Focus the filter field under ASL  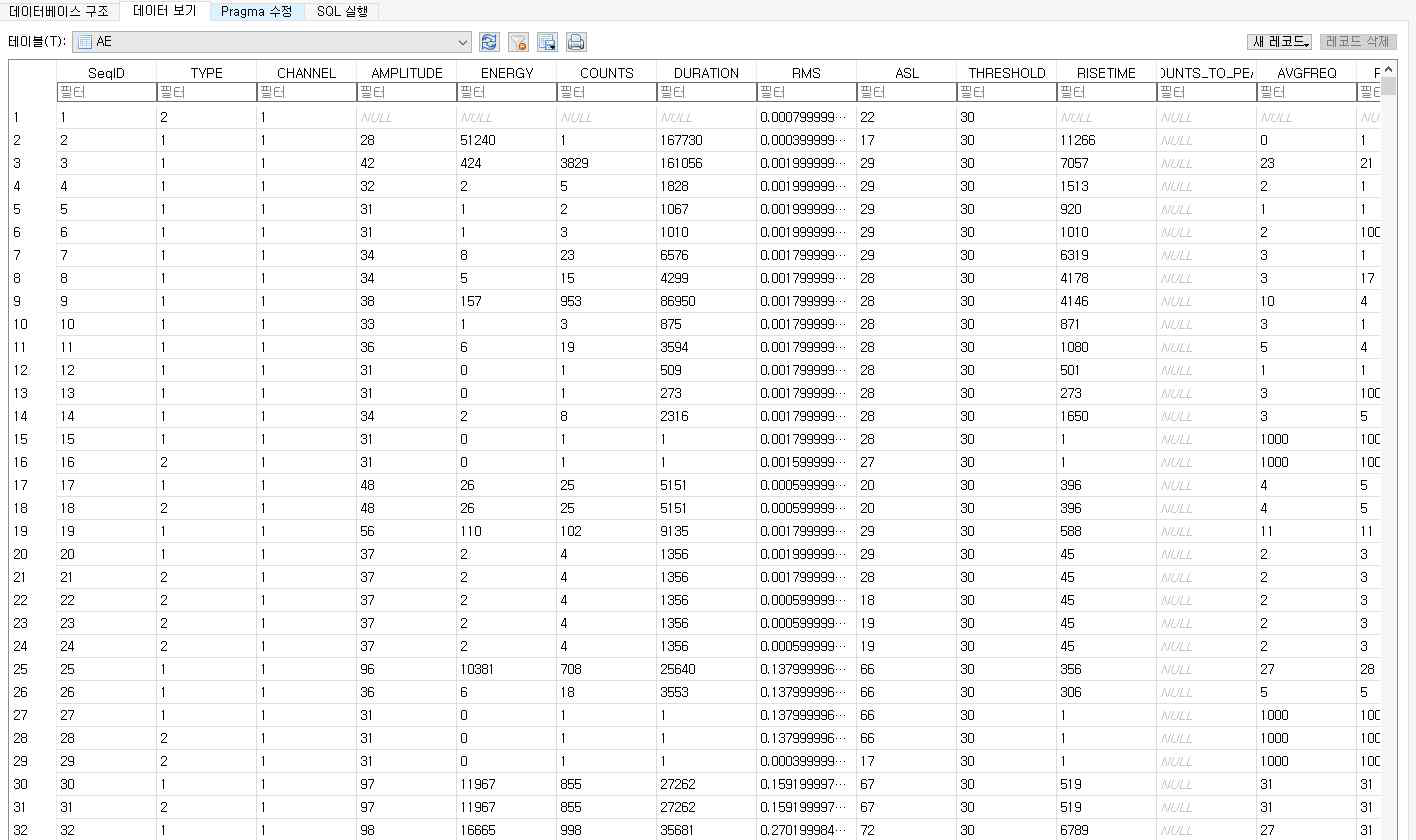906,92
